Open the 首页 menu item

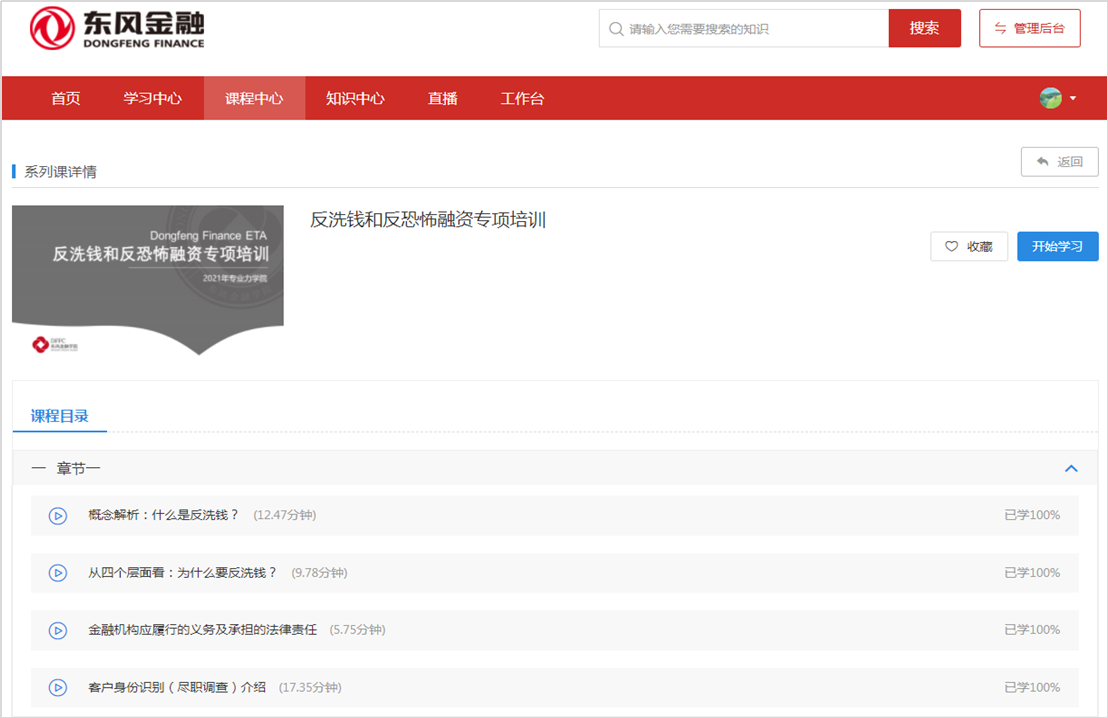click(66, 99)
